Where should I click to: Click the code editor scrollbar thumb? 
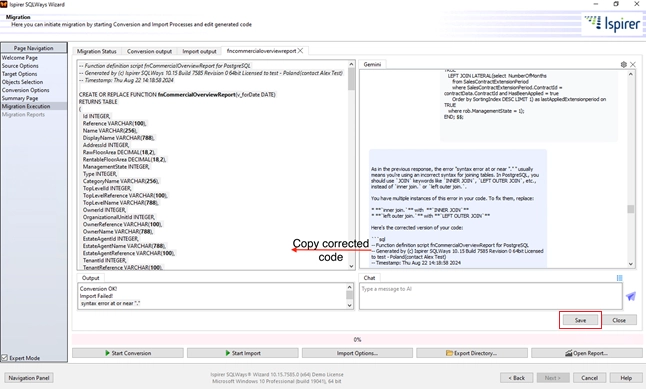tap(351, 79)
